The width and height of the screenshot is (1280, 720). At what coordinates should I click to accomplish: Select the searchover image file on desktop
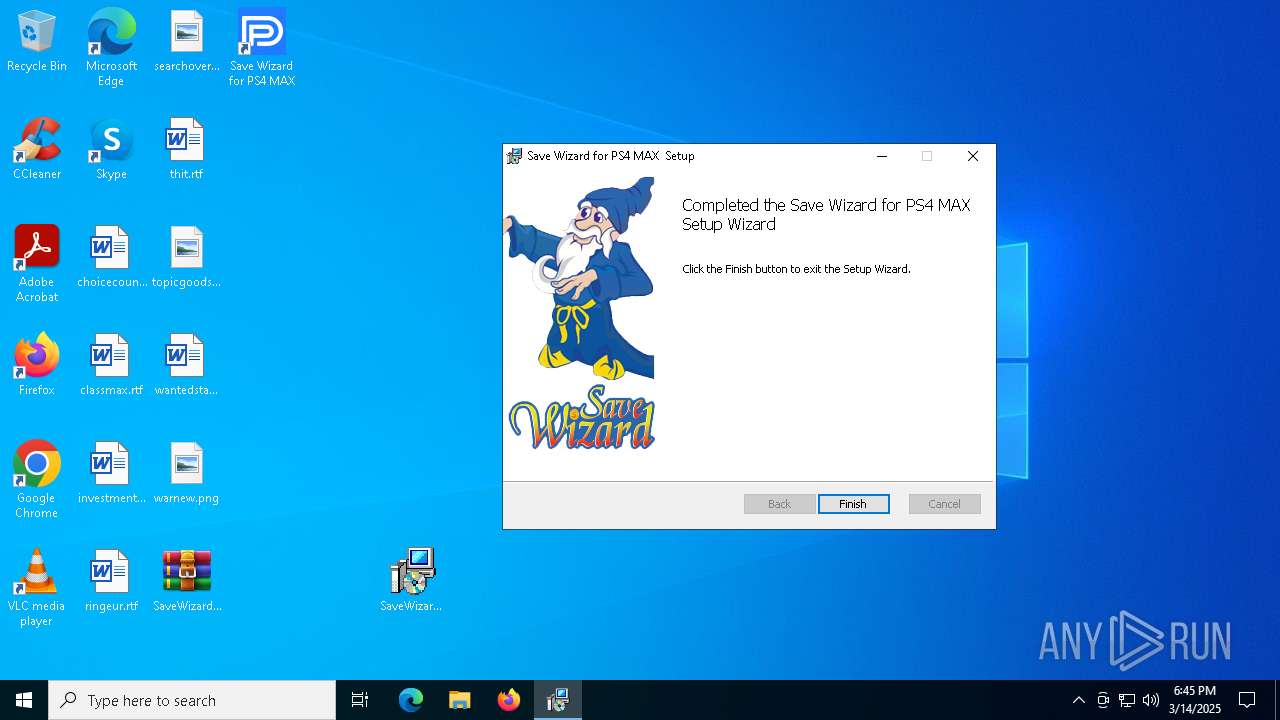(x=187, y=42)
